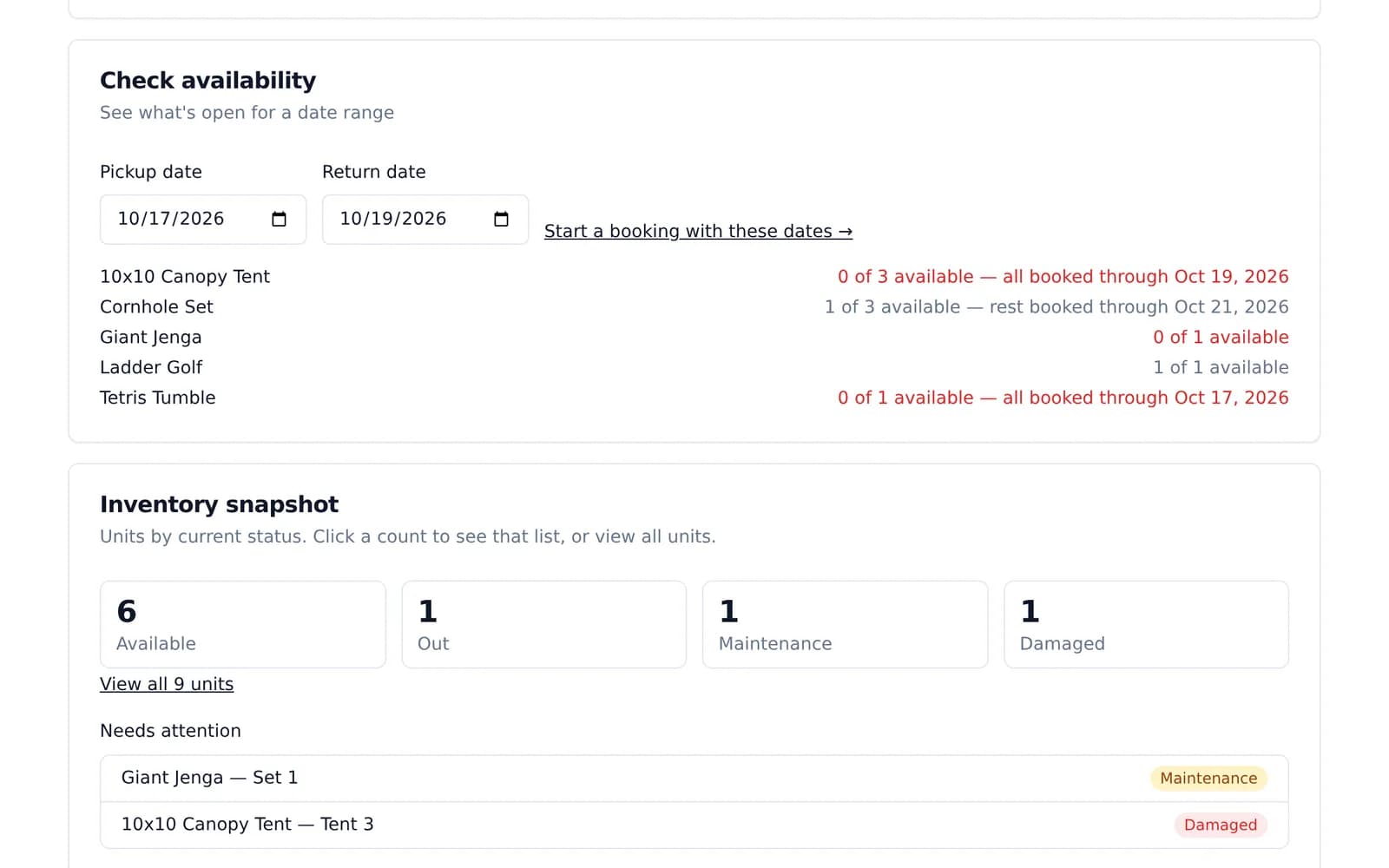This screenshot has height=868, width=1389.
Task: Click the 'Check availability' heading
Action: pyautogui.click(x=208, y=81)
